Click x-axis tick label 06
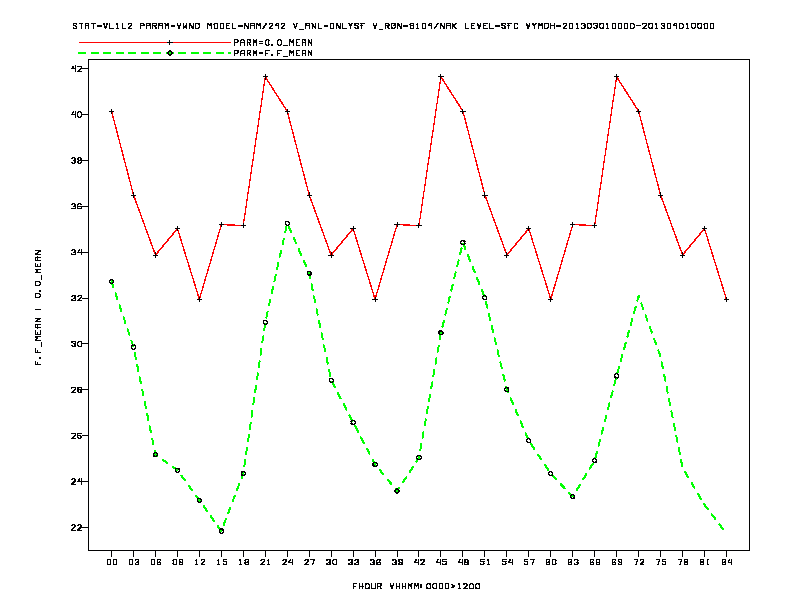 click(156, 562)
